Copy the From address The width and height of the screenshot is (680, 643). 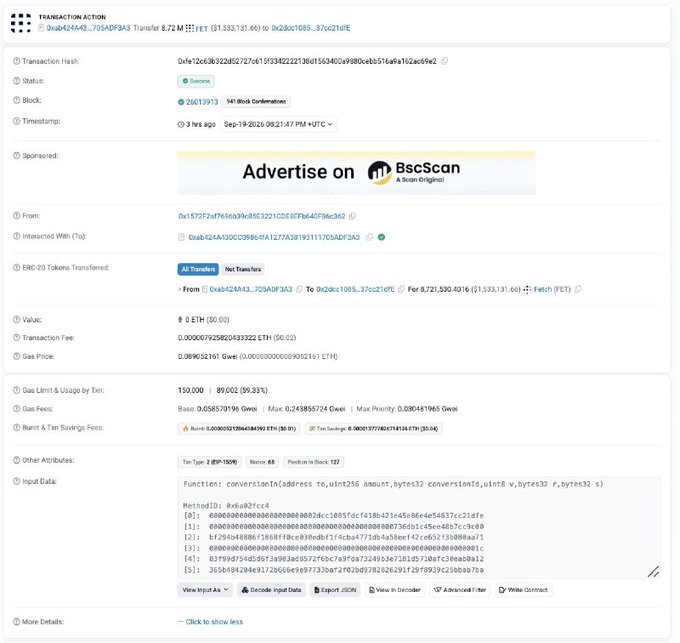[353, 216]
